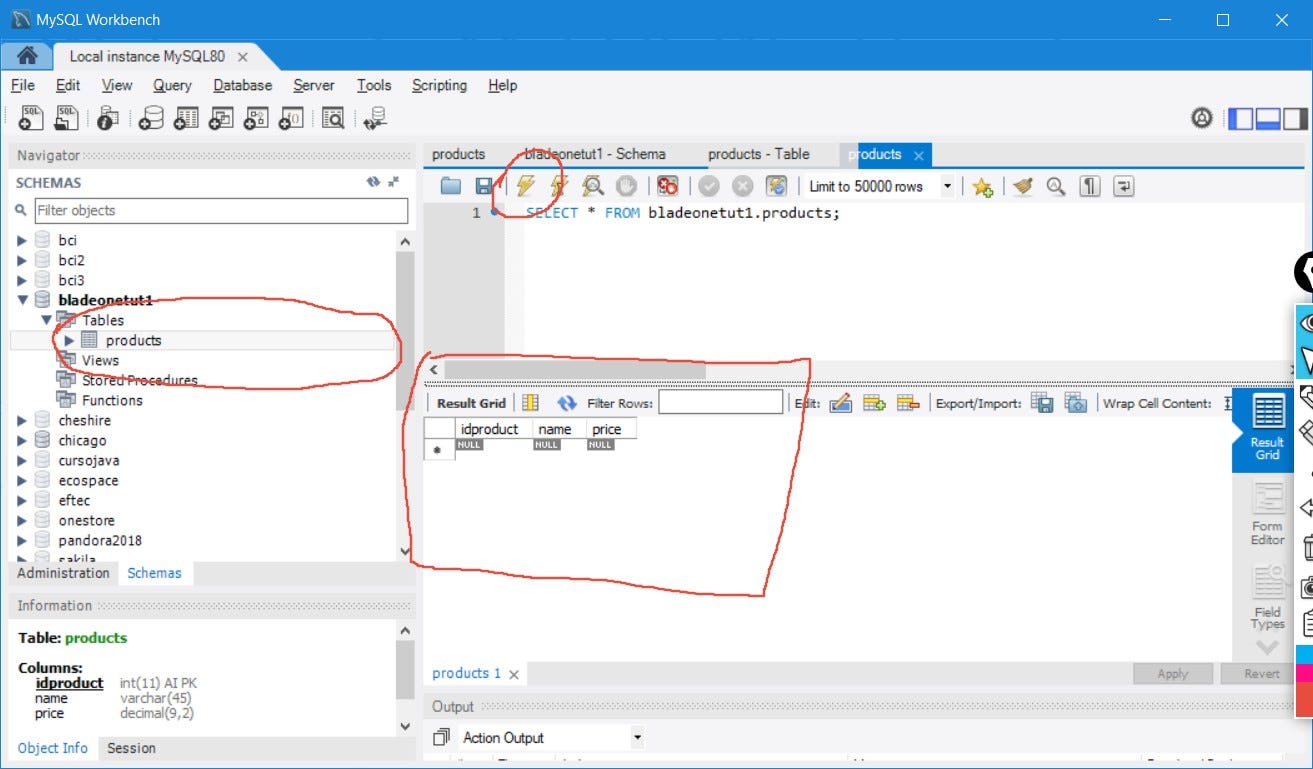Viewport: 1313px width, 769px height.
Task: Switch to the Session tab
Action: coord(131,748)
